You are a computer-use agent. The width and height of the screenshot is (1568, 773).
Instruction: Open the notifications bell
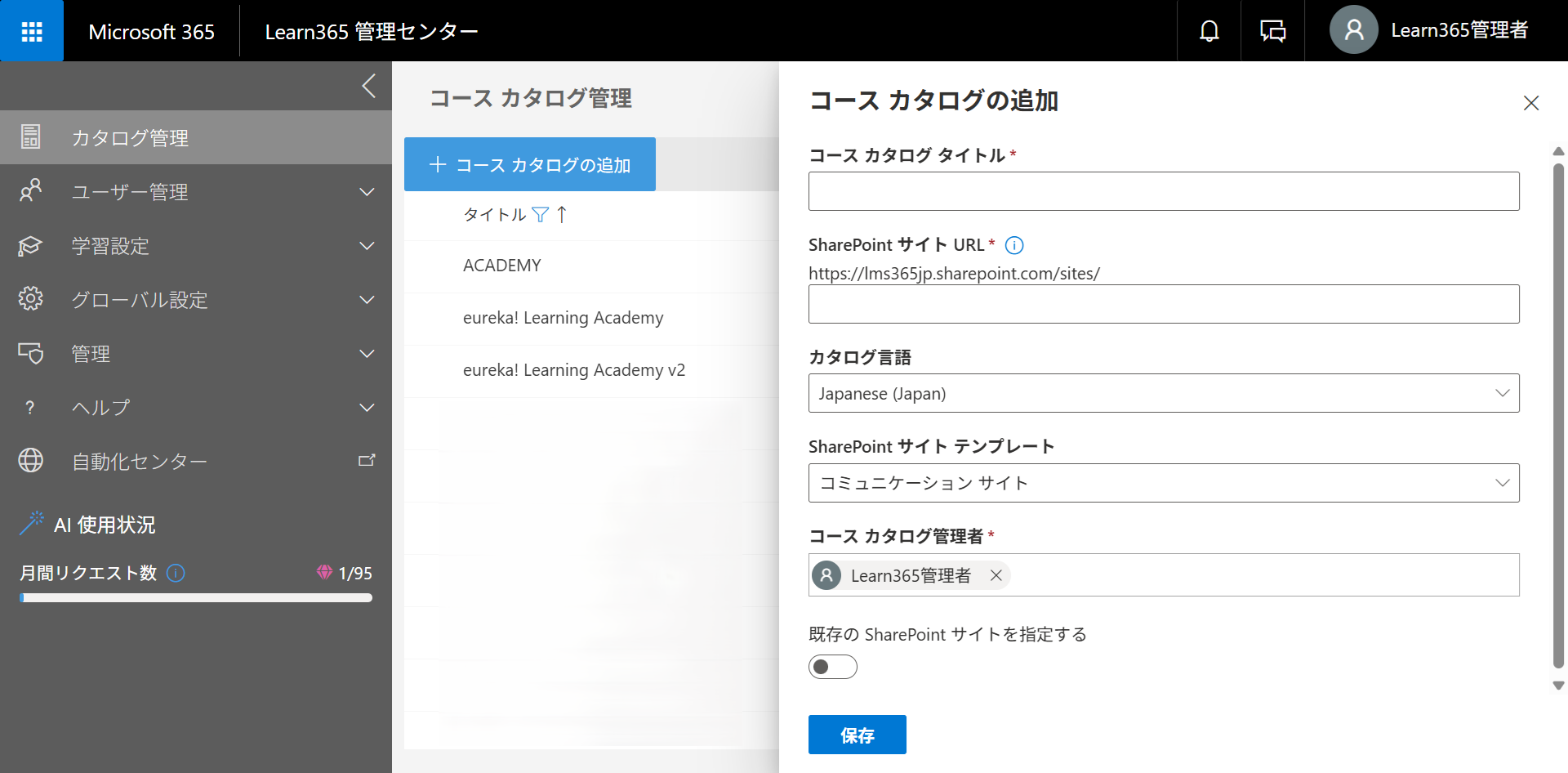[1209, 31]
